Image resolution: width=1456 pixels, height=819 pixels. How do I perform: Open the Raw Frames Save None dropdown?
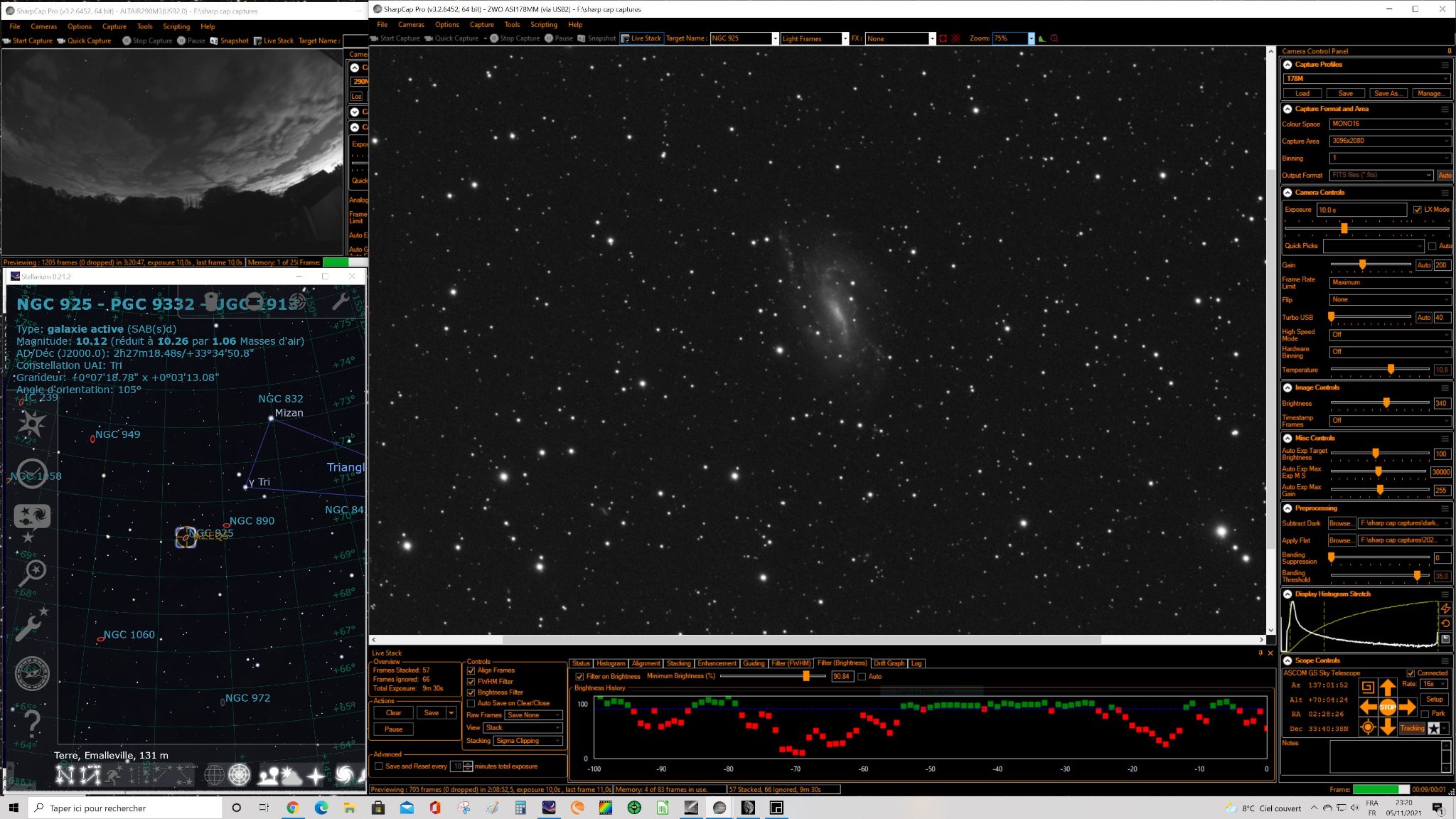pyautogui.click(x=534, y=715)
